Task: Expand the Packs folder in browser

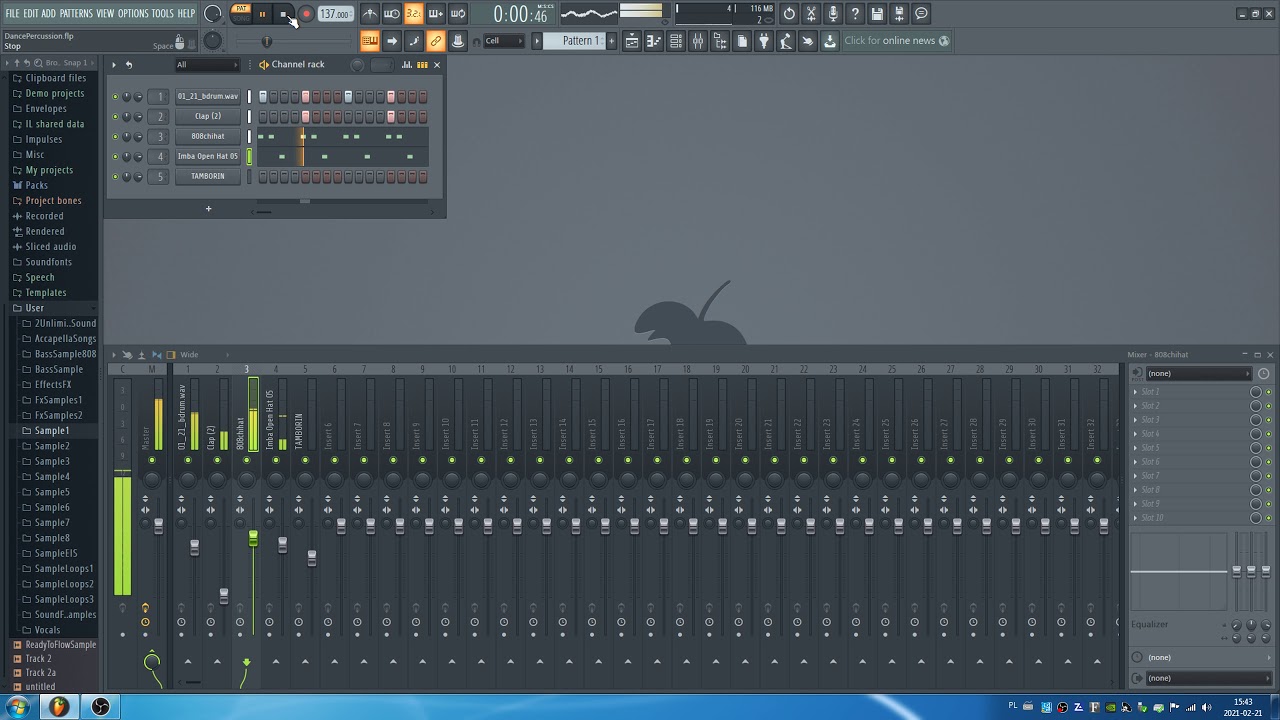Action: point(36,185)
